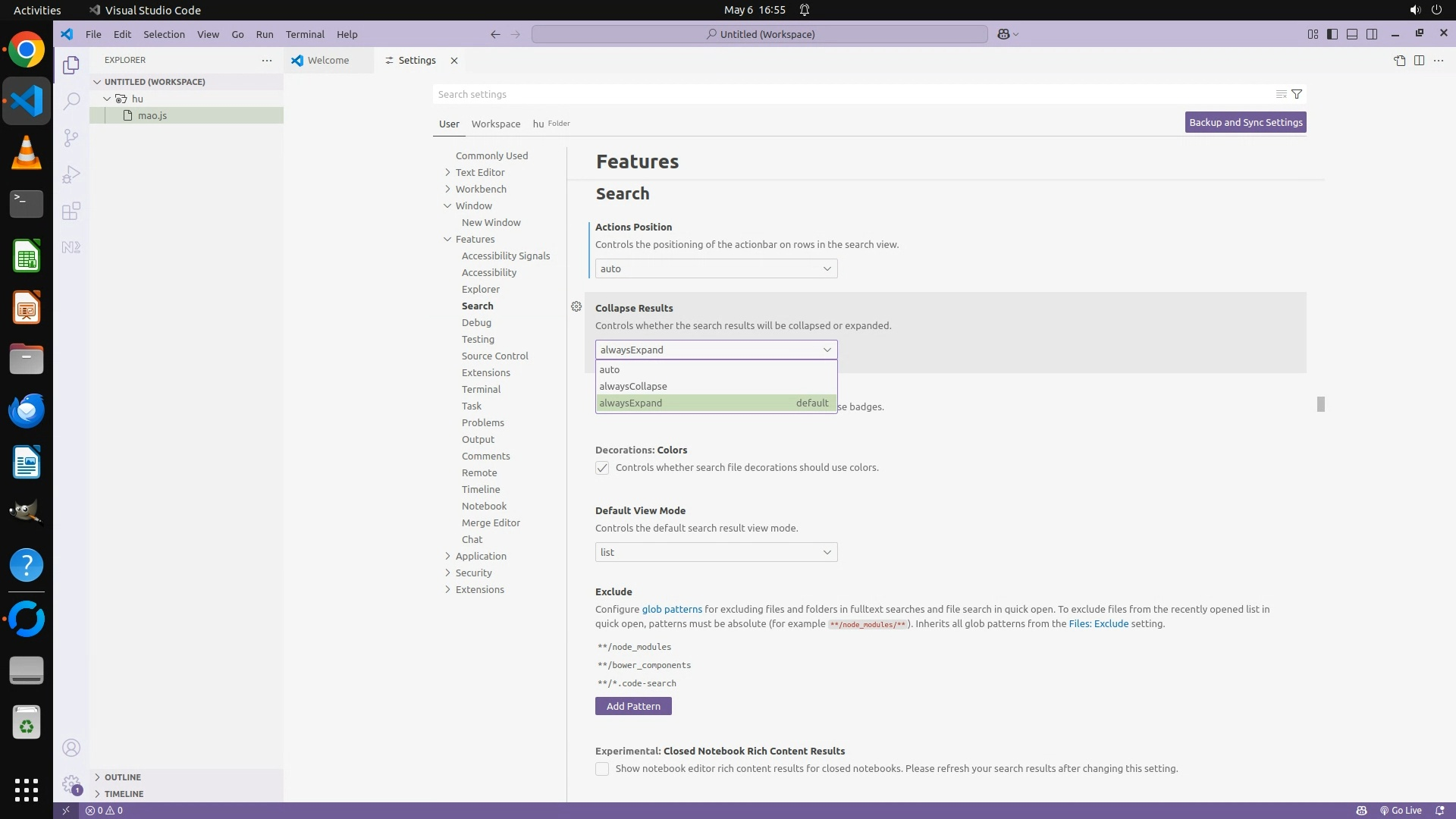The width and height of the screenshot is (1456, 819).
Task: Enable Closed Notebook Rich Content Results checkbox
Action: [x=602, y=769]
